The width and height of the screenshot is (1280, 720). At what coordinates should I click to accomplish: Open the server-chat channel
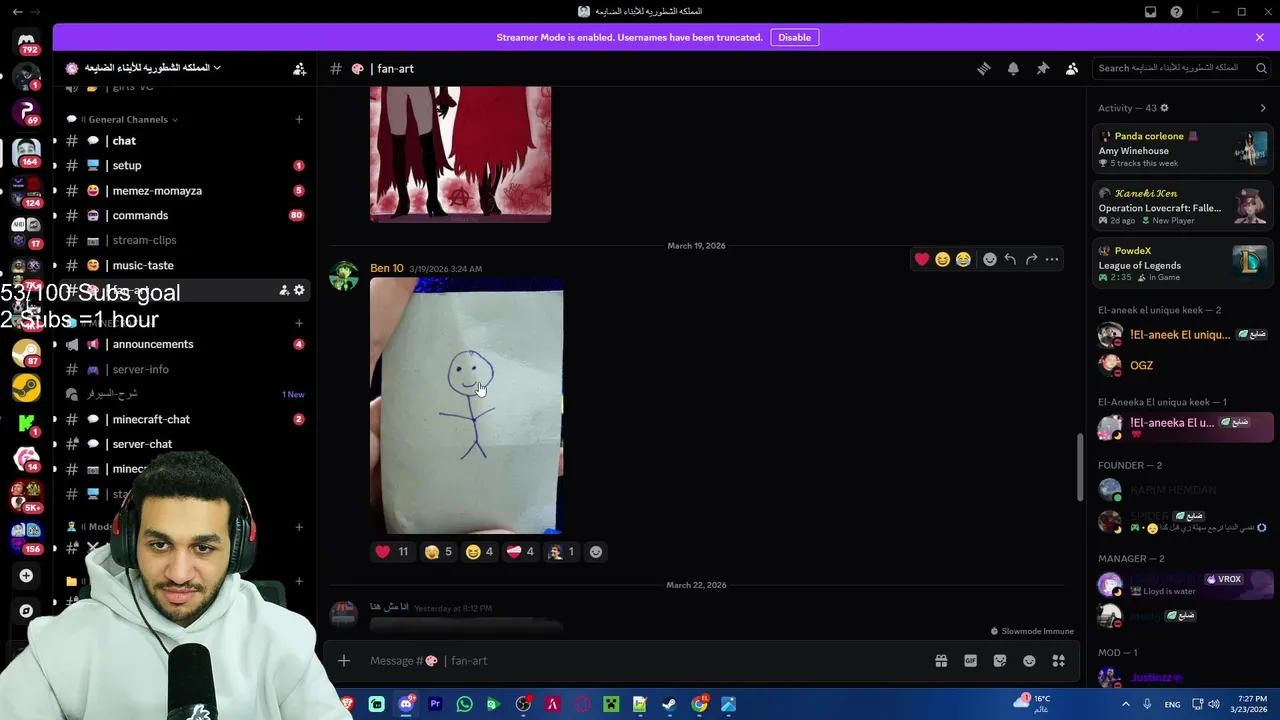click(185, 444)
